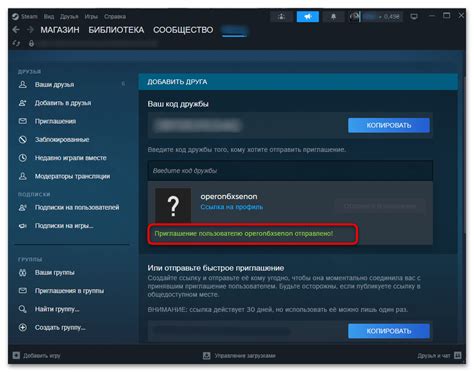Click the ДОБАВИТЬ ДРУГА header
Viewport: 474px width, 372px height.
pos(177,82)
